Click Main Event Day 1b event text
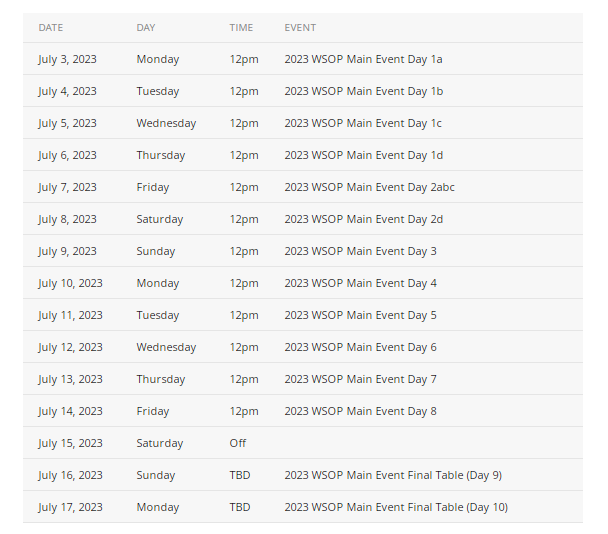The height and width of the screenshot is (534, 608). pos(364,91)
